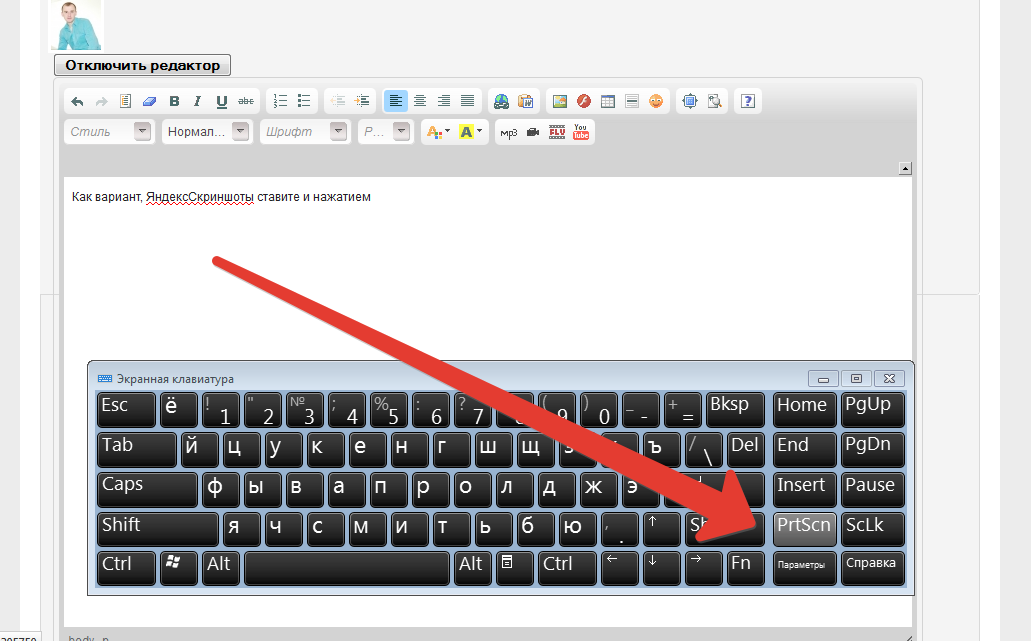
Task: Insert a bulleted list
Action: tap(304, 101)
